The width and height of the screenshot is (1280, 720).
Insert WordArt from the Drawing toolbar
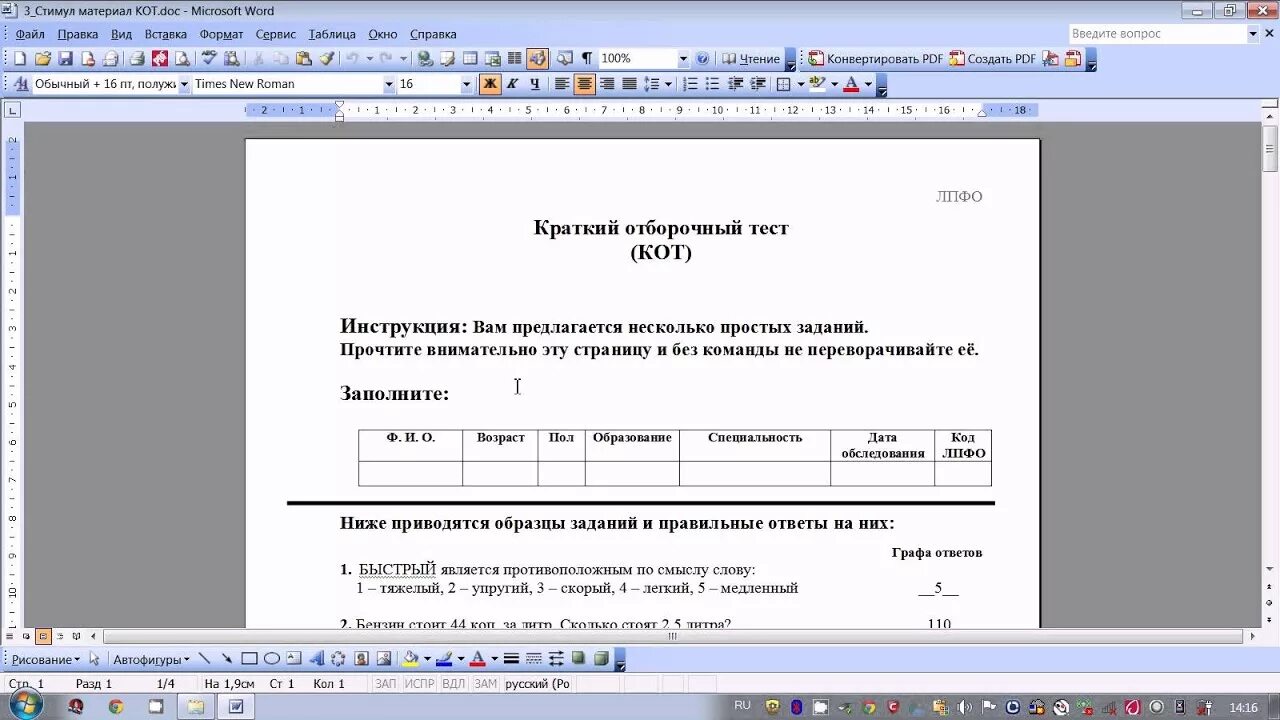(316, 659)
